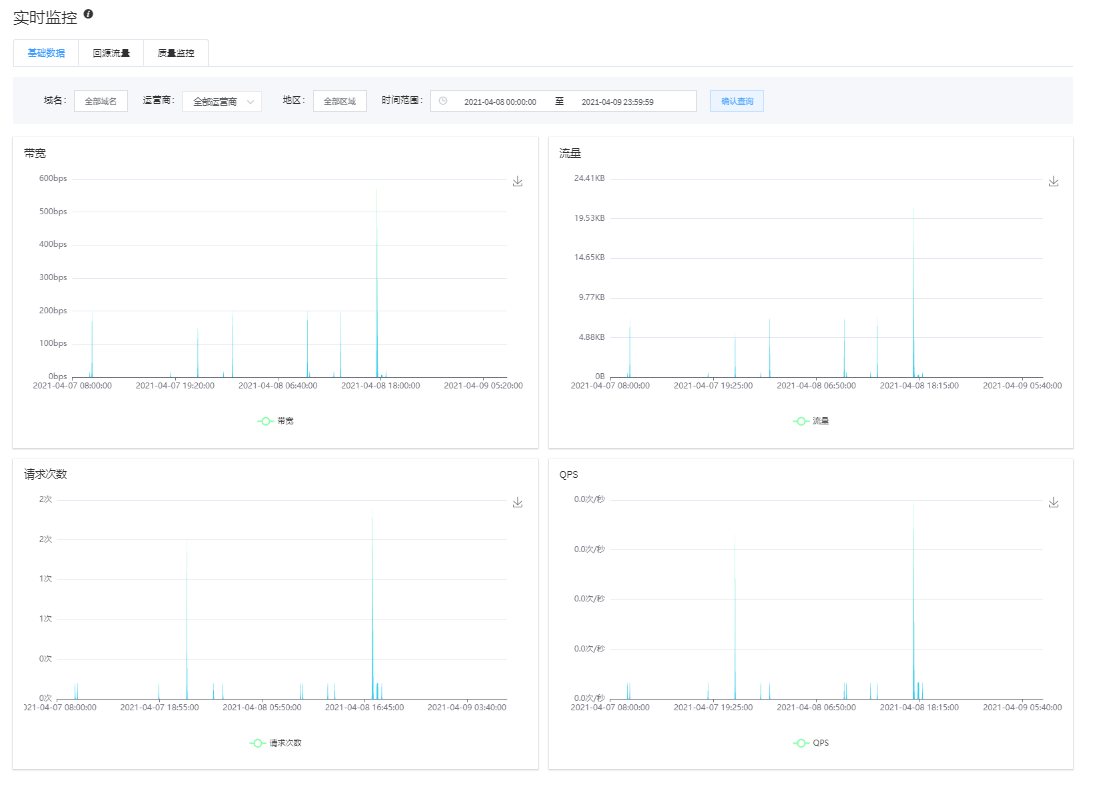This screenshot has height=799, width=1109.
Task: Download the 带宽 chart image
Action: click(517, 182)
